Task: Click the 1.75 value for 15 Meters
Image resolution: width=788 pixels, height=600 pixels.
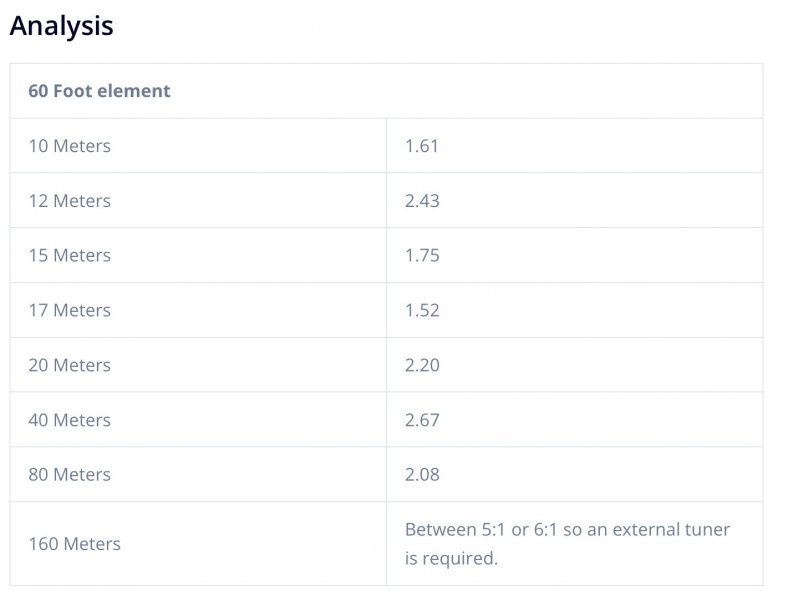Action: [x=422, y=256]
